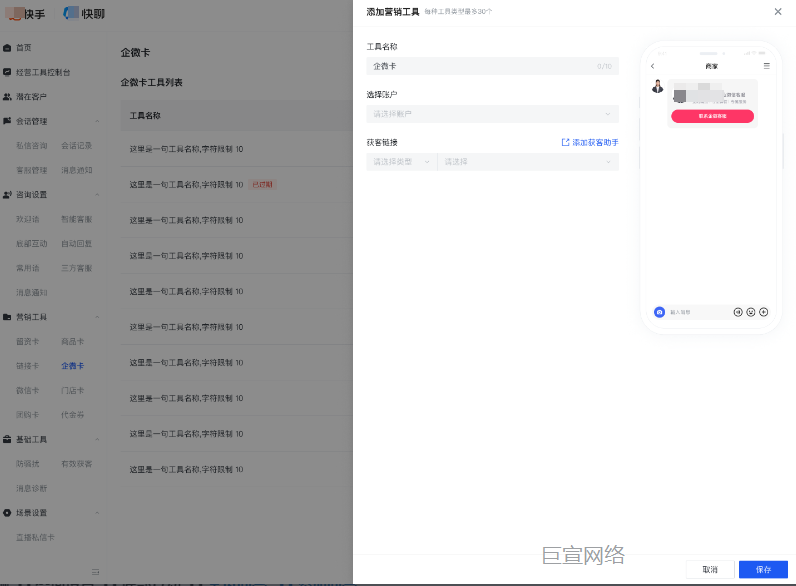
Task: Collapse the 会话管理 section chevron
Action: [97, 121]
